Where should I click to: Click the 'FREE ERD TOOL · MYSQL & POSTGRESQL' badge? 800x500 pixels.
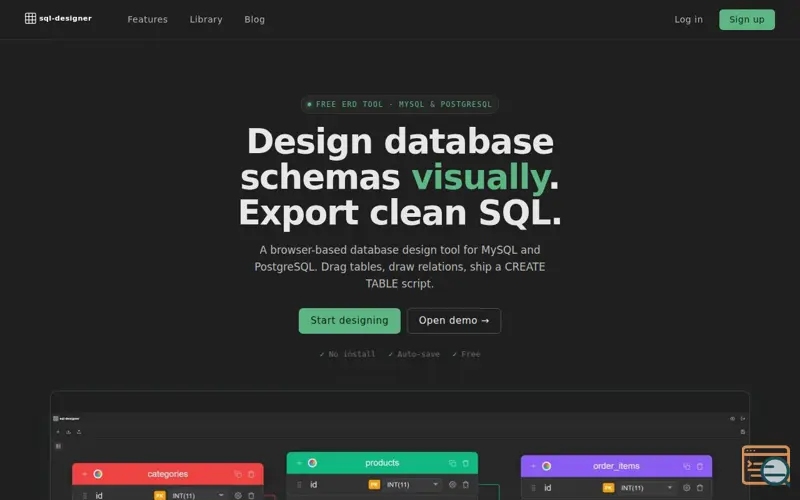tap(399, 104)
